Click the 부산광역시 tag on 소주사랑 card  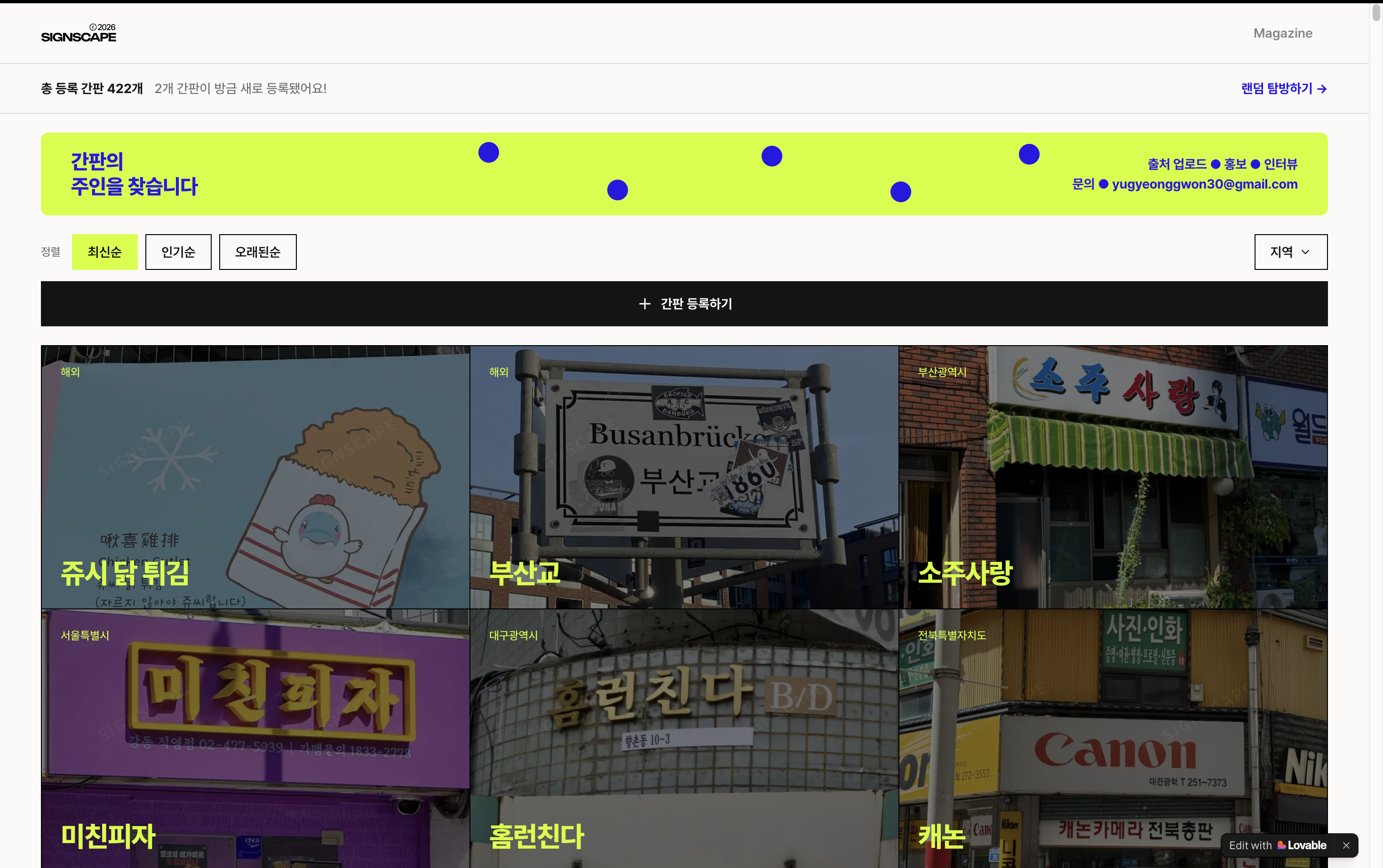tap(942, 372)
